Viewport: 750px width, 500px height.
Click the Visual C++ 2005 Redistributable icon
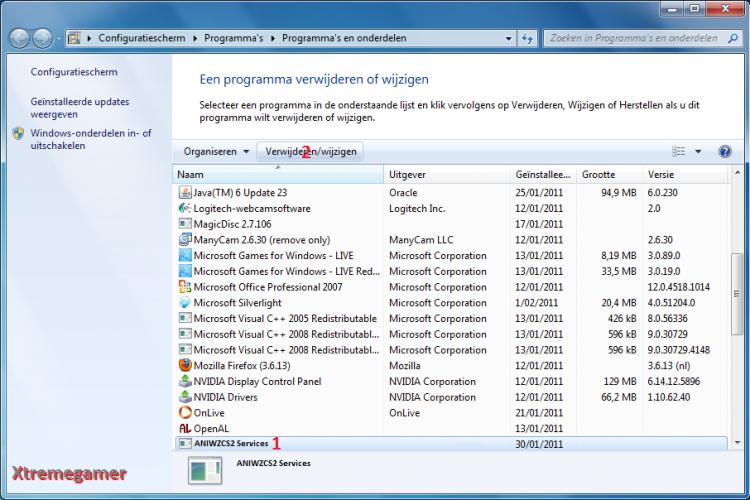(x=185, y=319)
